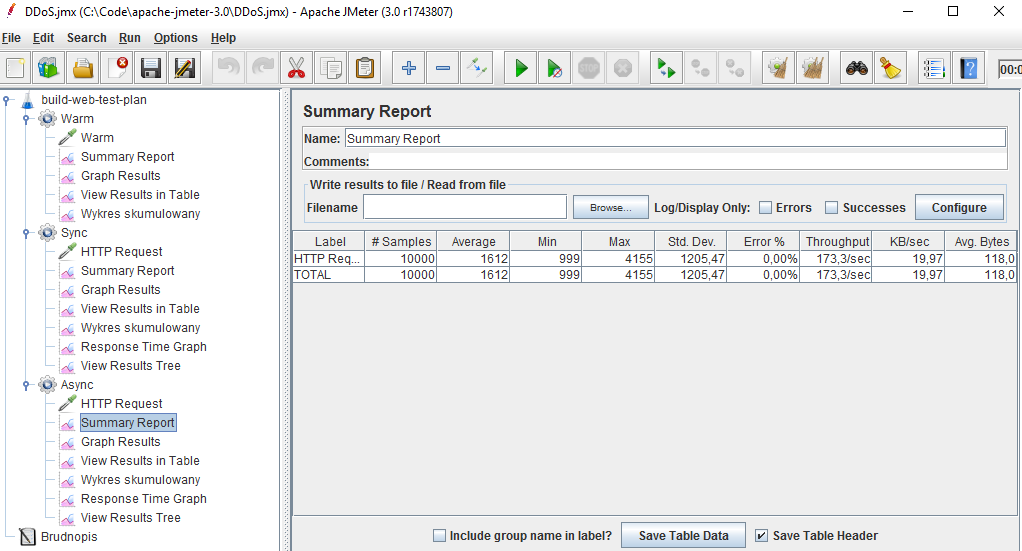
Task: Open the File menu
Action: coord(11,38)
